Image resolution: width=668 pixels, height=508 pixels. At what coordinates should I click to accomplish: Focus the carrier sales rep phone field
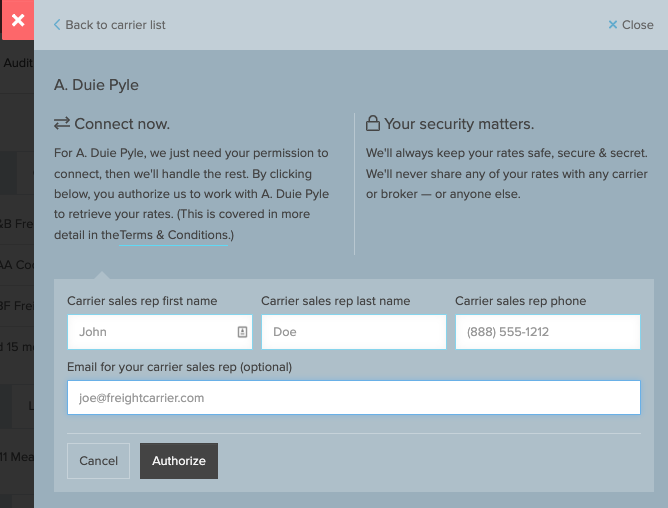click(x=548, y=332)
